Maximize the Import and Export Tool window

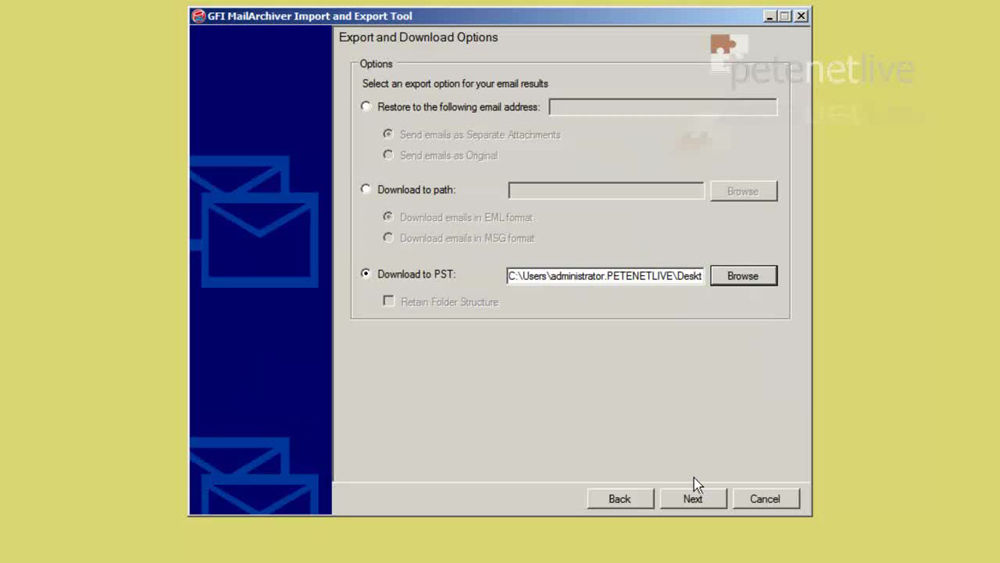tap(785, 16)
